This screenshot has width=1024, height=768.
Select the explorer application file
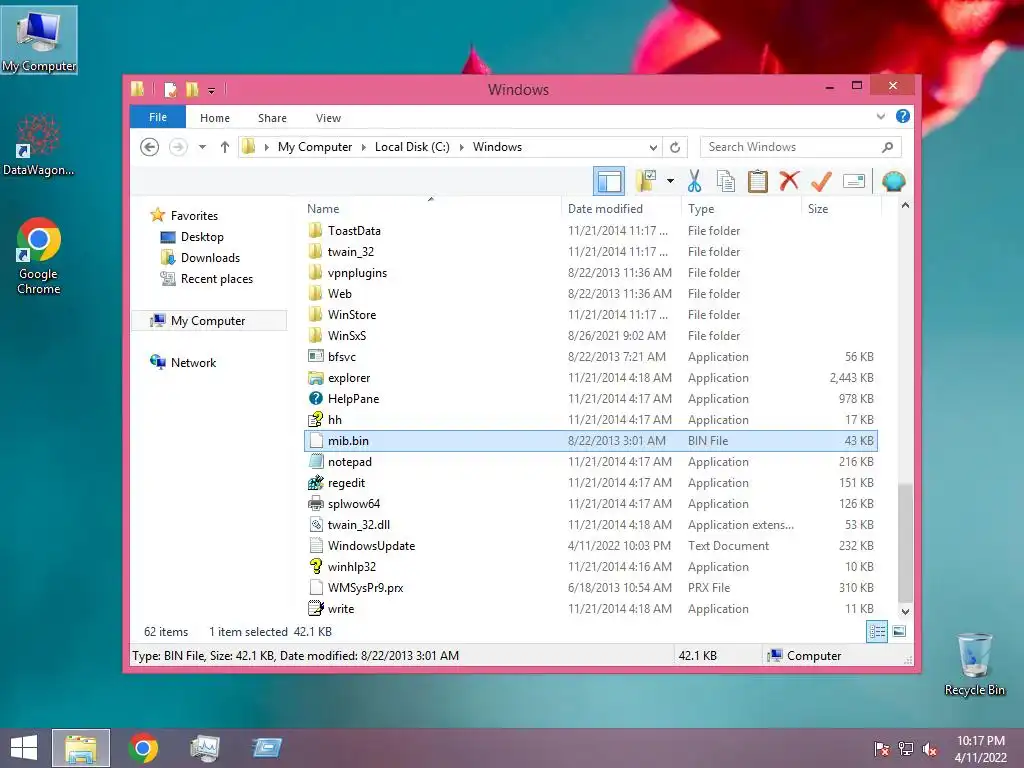591,377
